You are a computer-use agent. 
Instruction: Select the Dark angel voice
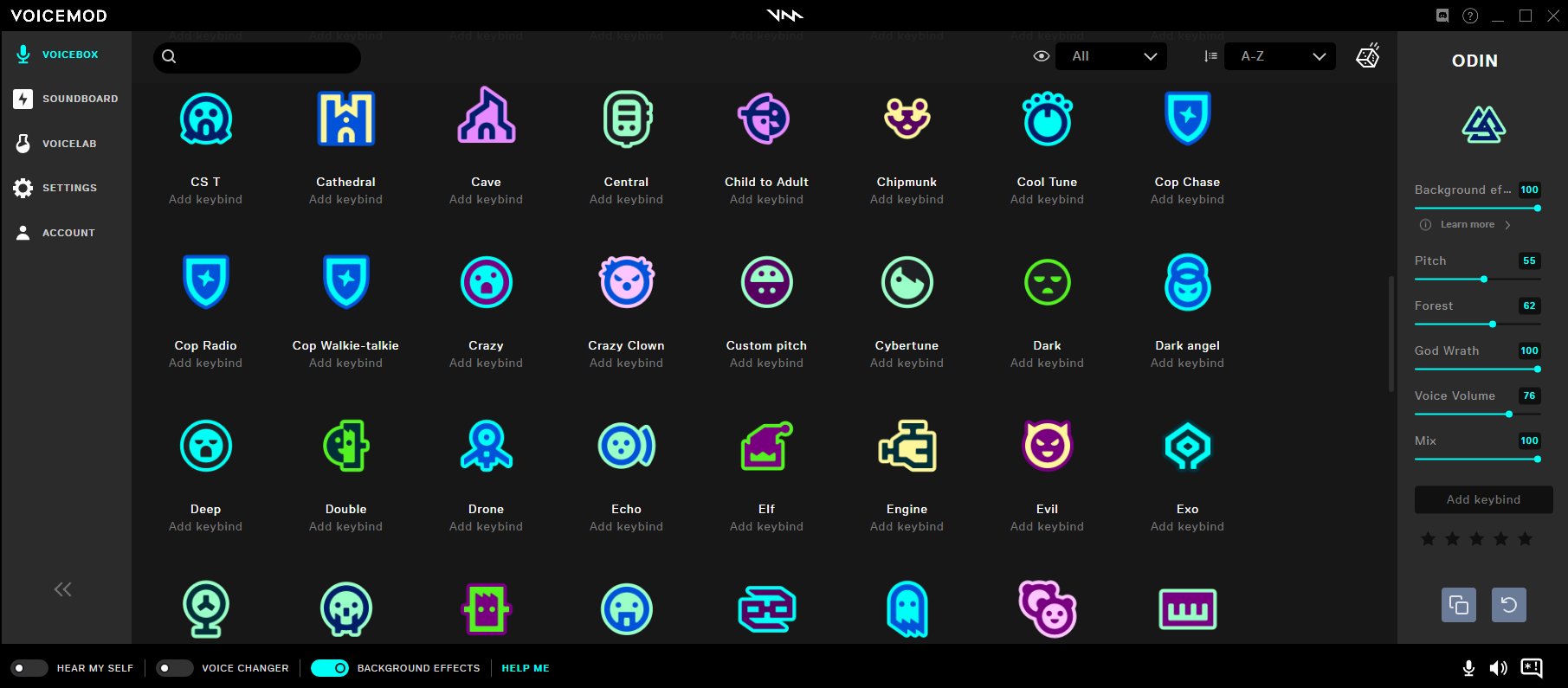(1188, 282)
